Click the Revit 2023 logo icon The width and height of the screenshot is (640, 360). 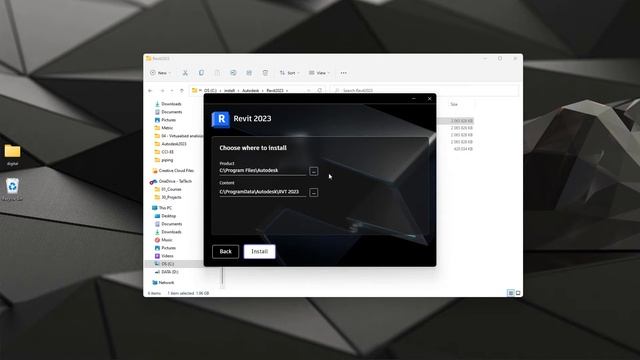pyautogui.click(x=220, y=119)
